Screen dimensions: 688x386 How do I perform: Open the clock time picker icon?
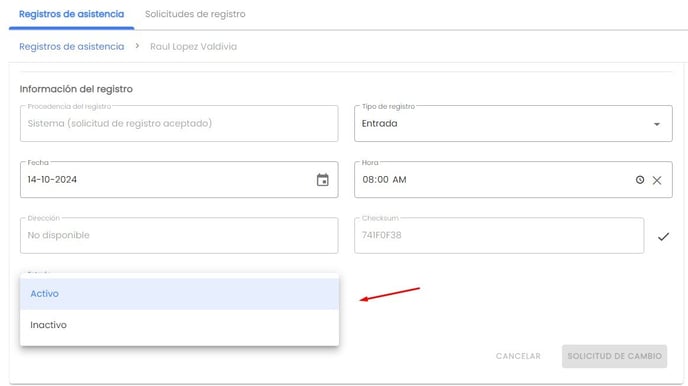pos(640,180)
